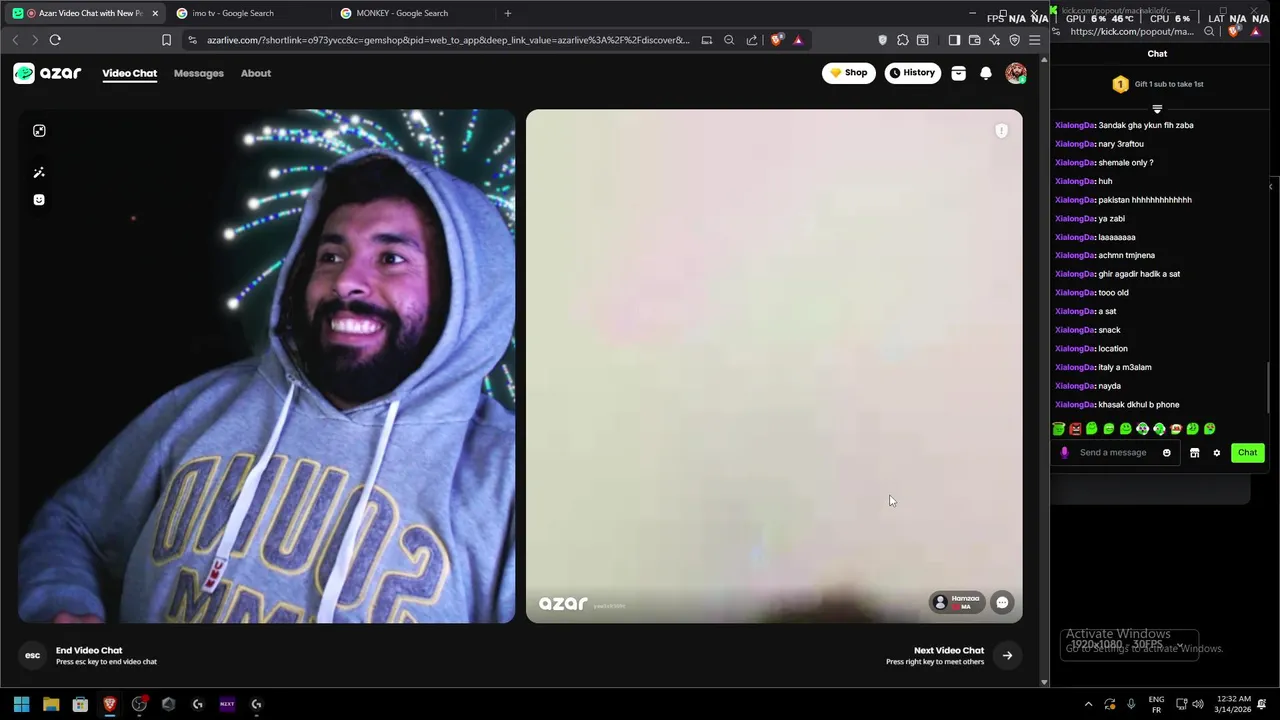Insert the angry red emote
The width and height of the screenshot is (1280, 720).
coord(1075,429)
